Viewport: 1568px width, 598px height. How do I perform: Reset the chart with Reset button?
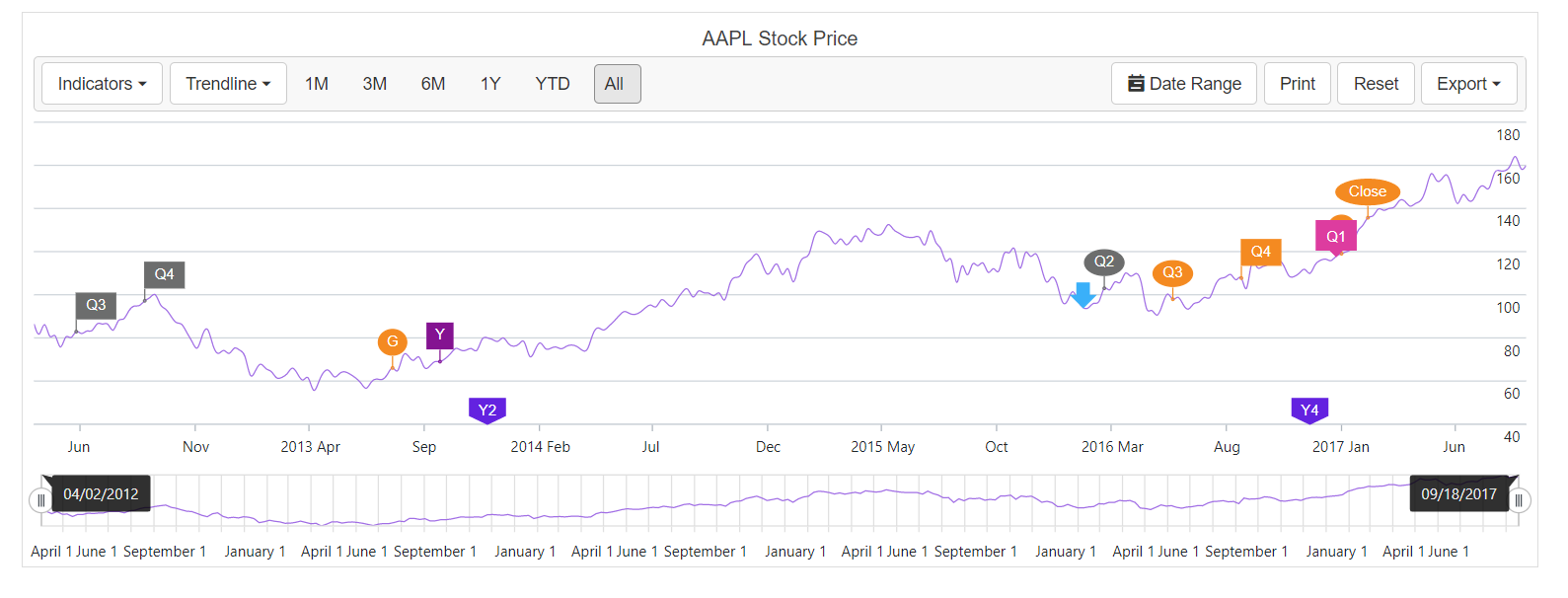(1376, 84)
